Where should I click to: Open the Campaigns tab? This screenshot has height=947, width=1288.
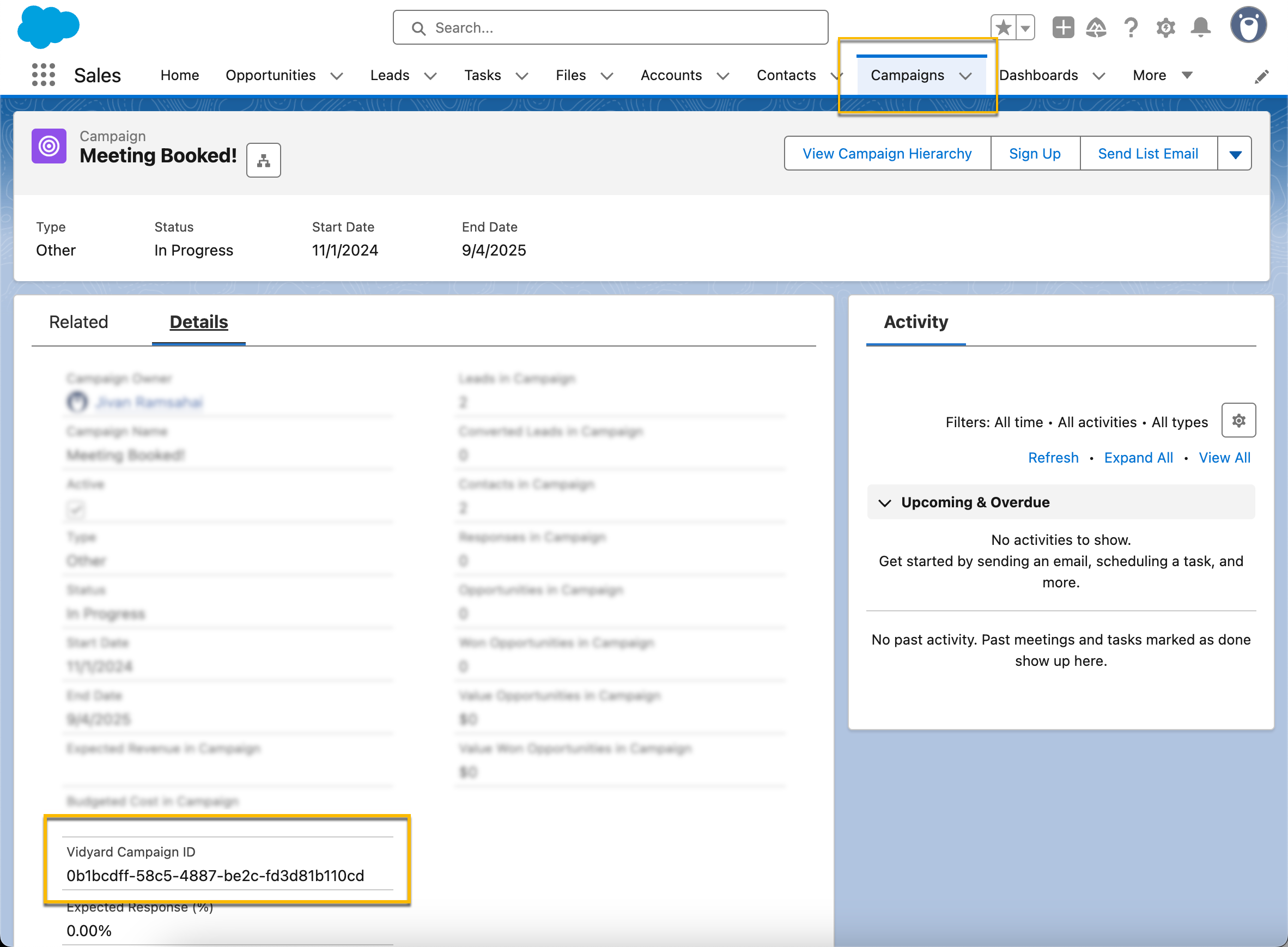click(907, 75)
